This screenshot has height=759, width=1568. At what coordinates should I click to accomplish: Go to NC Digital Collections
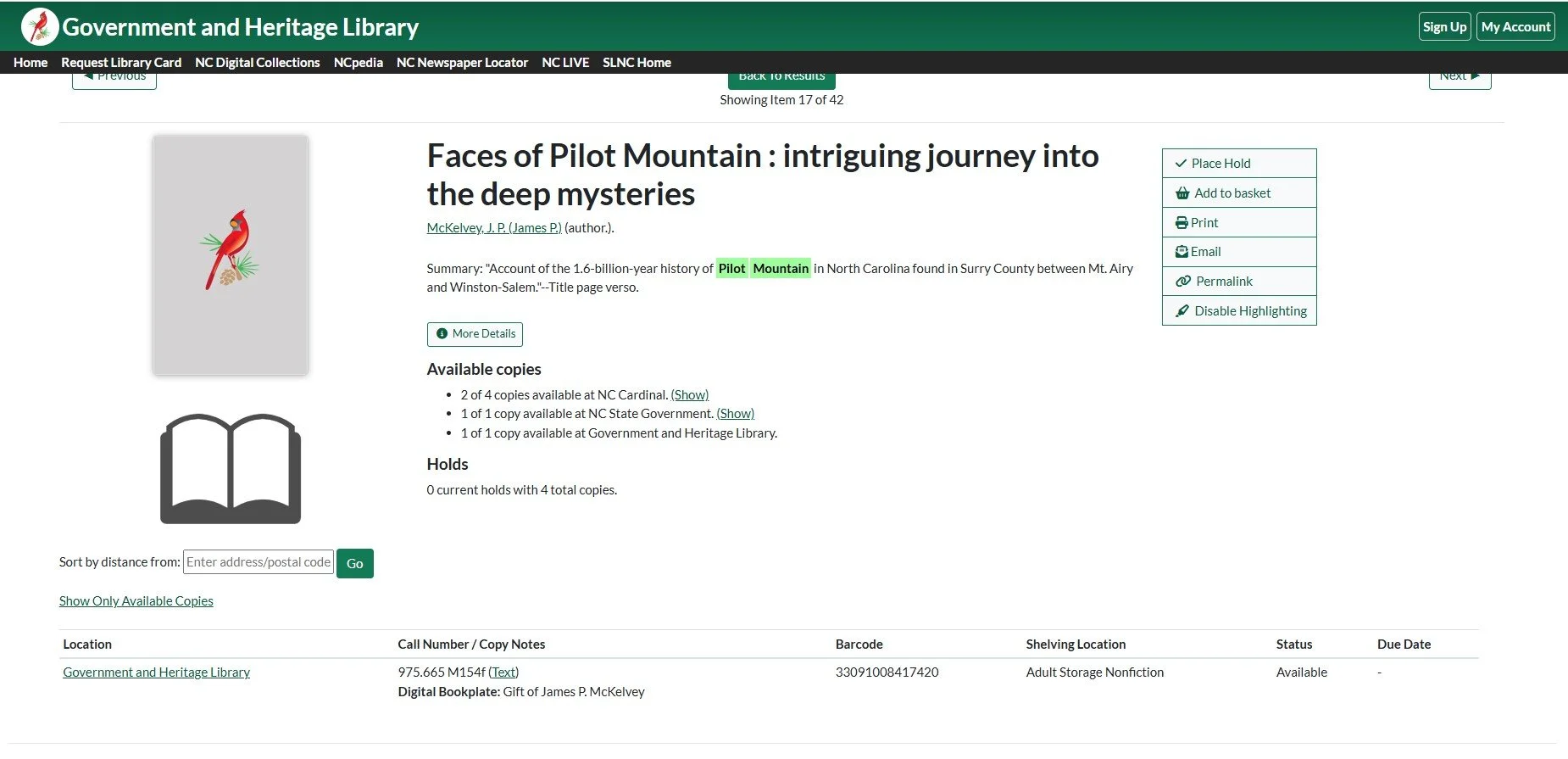[x=258, y=63]
